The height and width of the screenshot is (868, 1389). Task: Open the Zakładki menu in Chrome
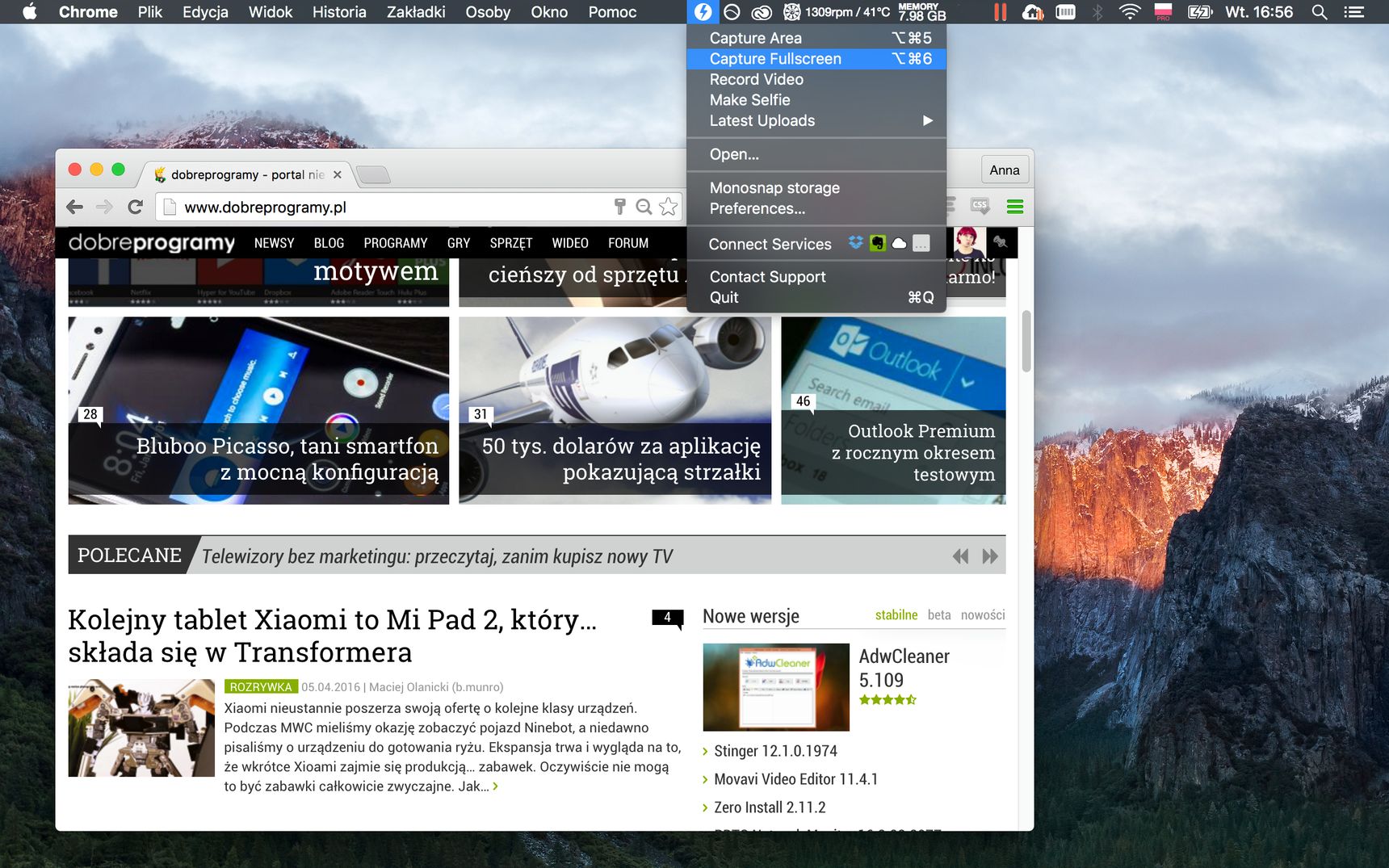pos(416,12)
